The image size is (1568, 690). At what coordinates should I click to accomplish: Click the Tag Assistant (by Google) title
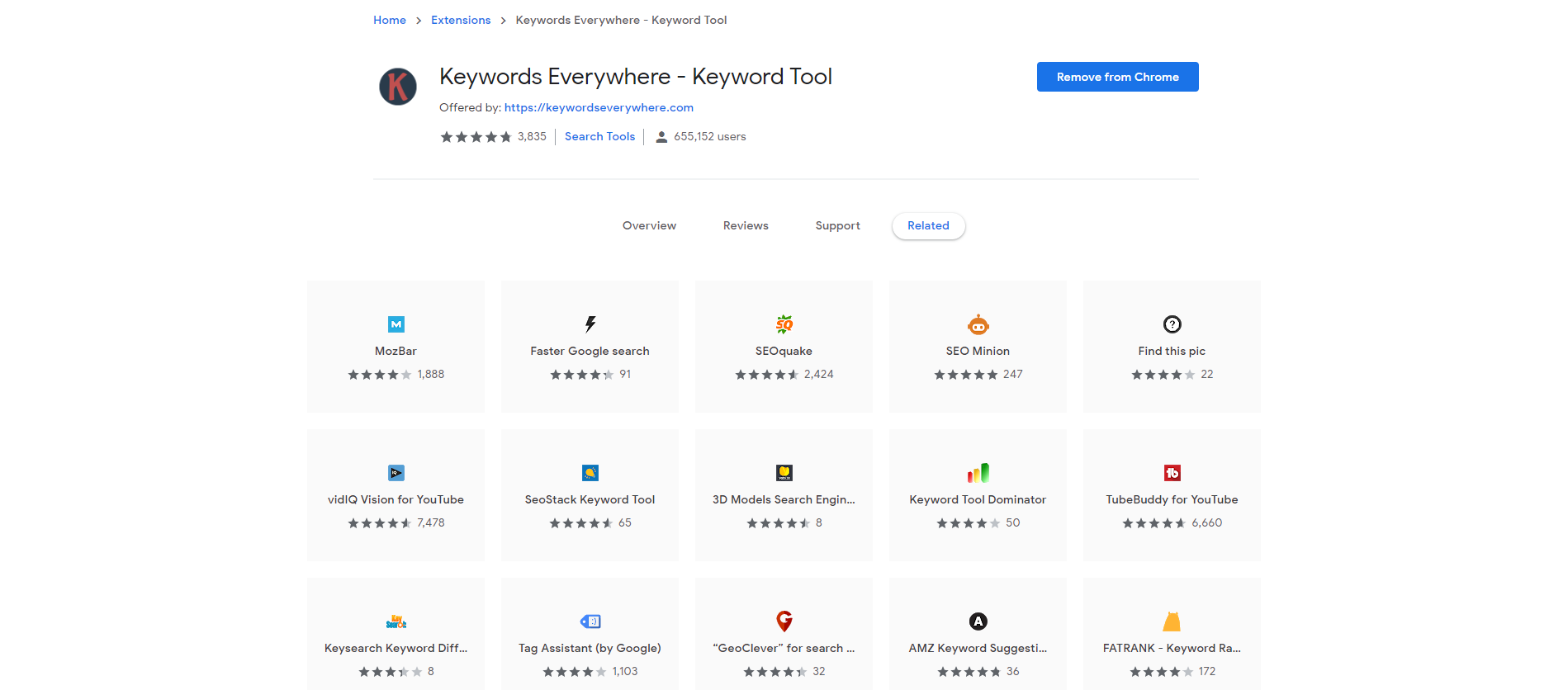tap(590, 648)
